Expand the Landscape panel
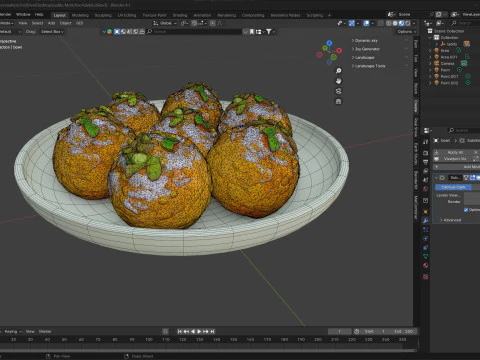This screenshot has height=360, width=480. point(363,58)
